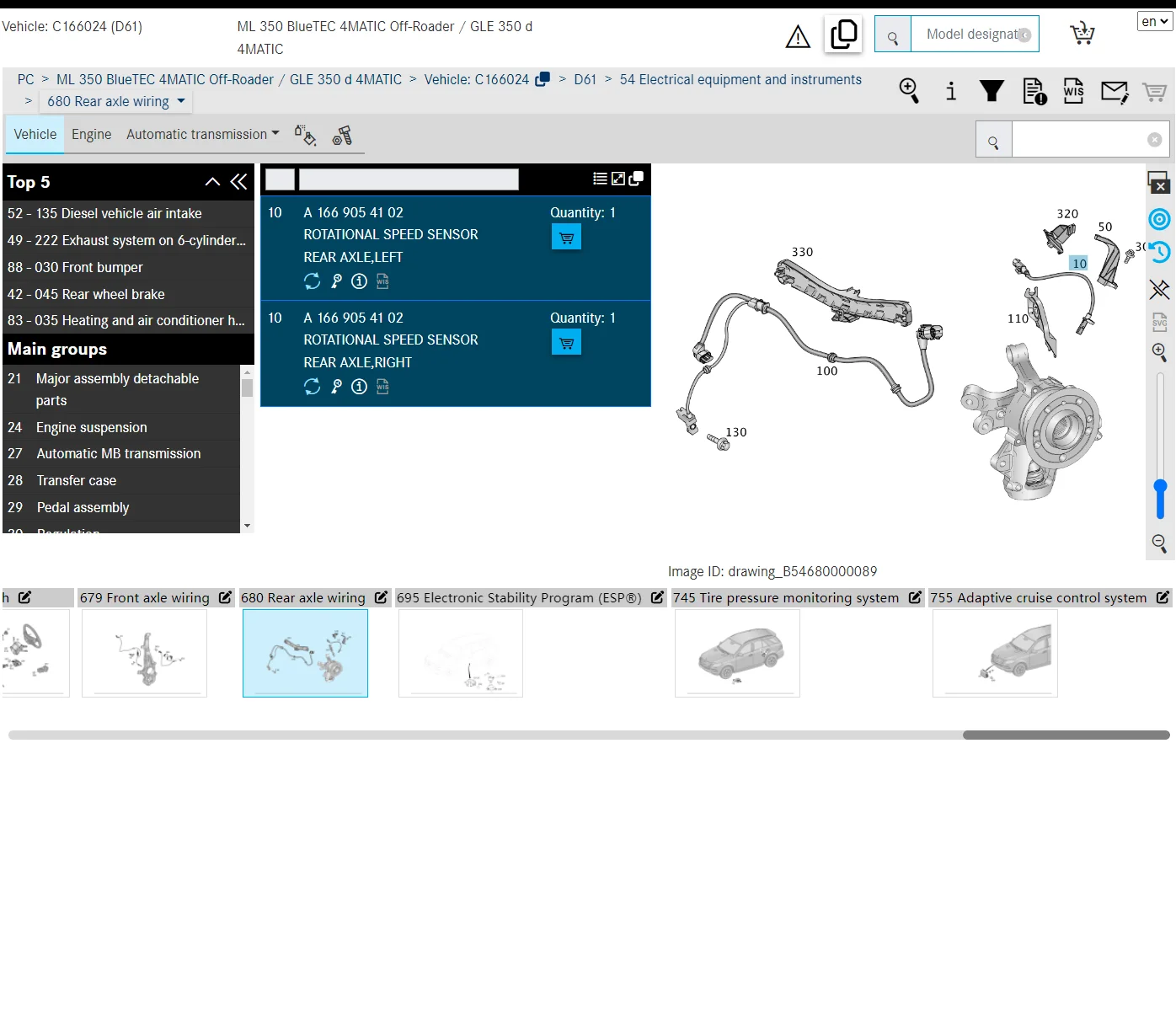1176x1016 pixels.
Task: Open the language selector showing 'en'
Action: (1155, 22)
